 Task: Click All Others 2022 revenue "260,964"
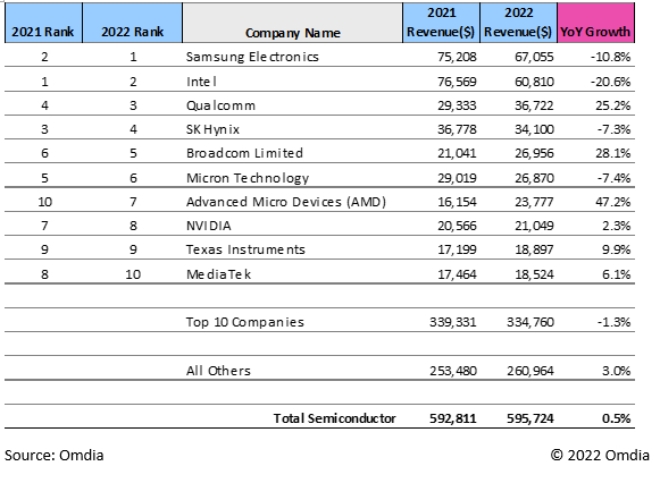coord(530,371)
